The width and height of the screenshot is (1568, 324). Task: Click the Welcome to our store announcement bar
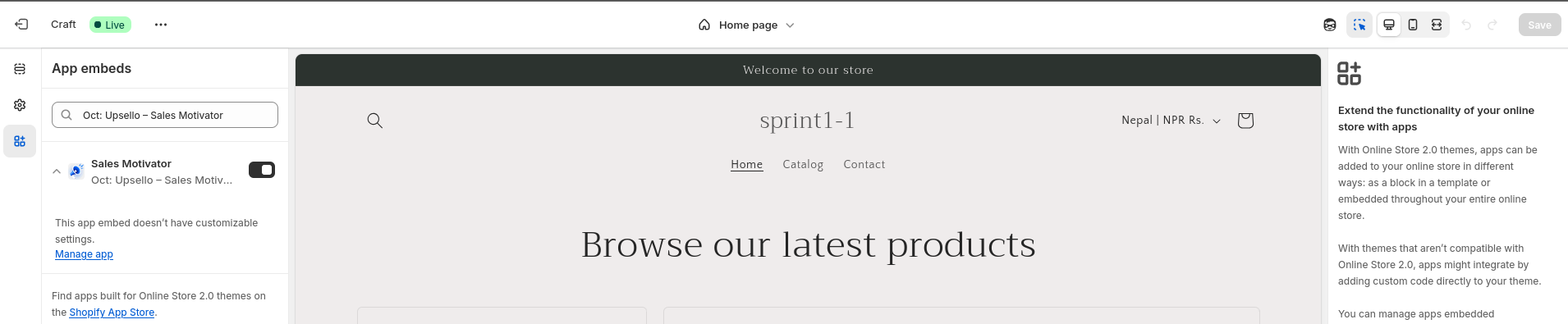point(808,70)
